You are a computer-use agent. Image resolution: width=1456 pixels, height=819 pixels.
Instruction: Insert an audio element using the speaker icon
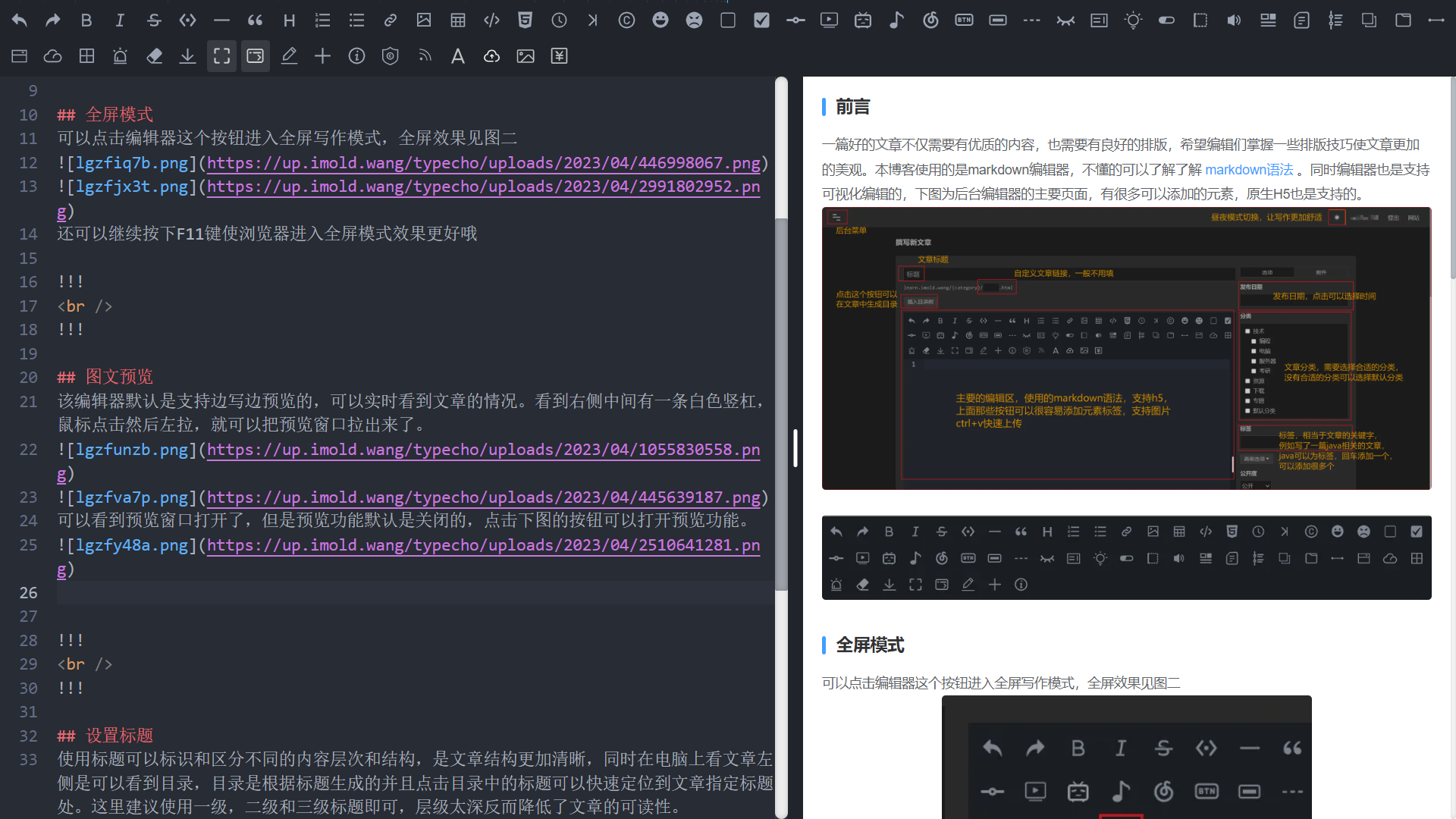(x=1234, y=20)
